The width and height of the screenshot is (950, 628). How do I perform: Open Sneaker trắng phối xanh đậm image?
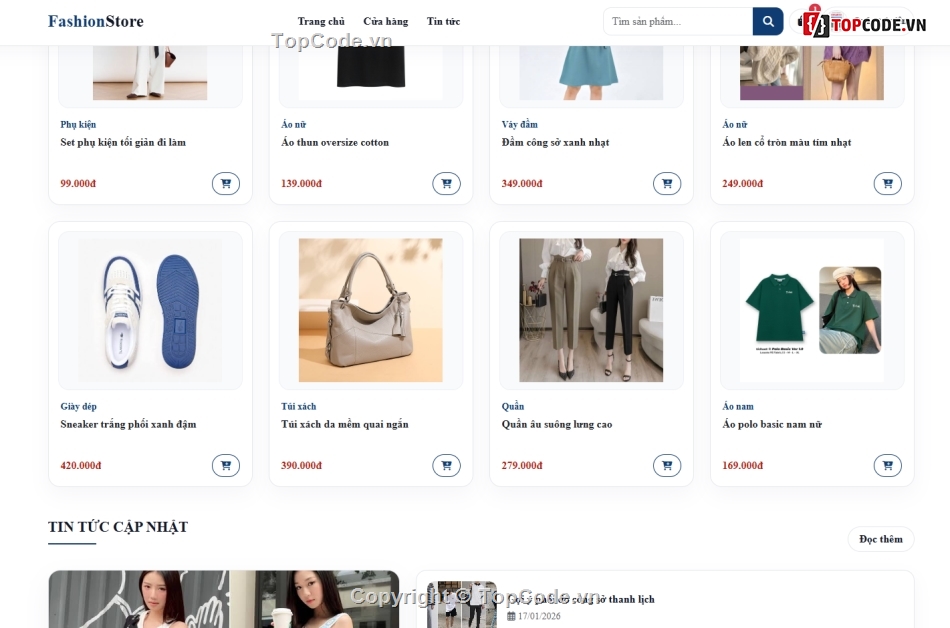(x=150, y=310)
